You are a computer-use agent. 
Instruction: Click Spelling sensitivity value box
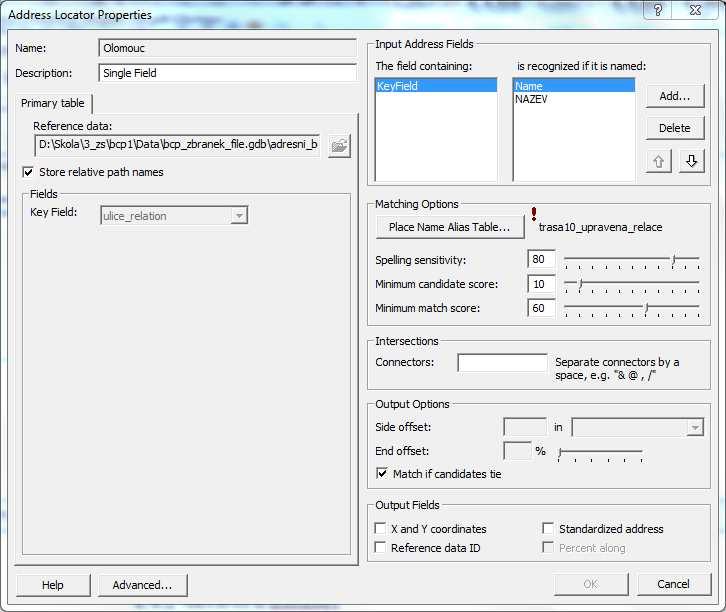click(x=541, y=259)
